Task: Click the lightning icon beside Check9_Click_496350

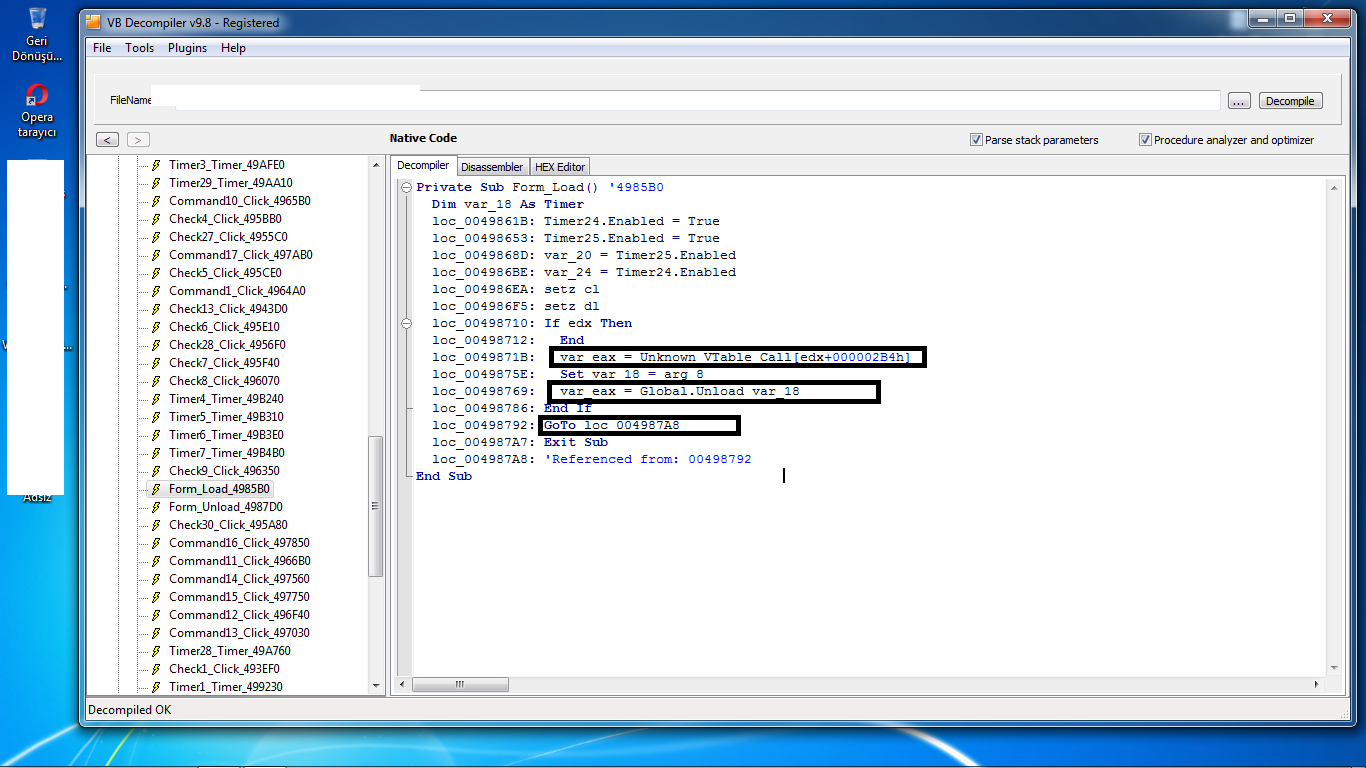Action: [x=156, y=471]
